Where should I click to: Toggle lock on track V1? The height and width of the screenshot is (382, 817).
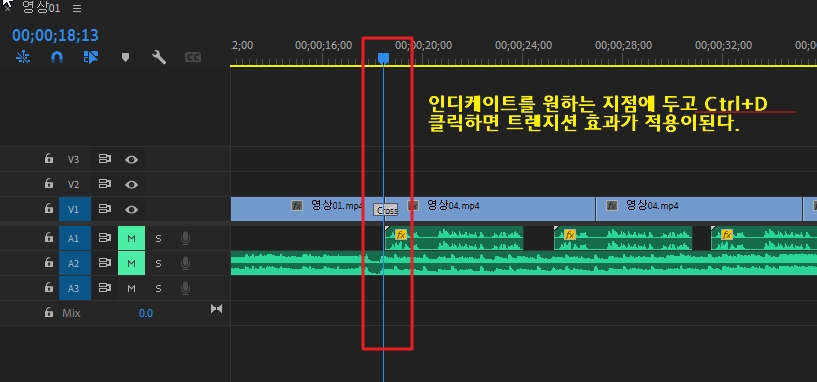pos(48,209)
